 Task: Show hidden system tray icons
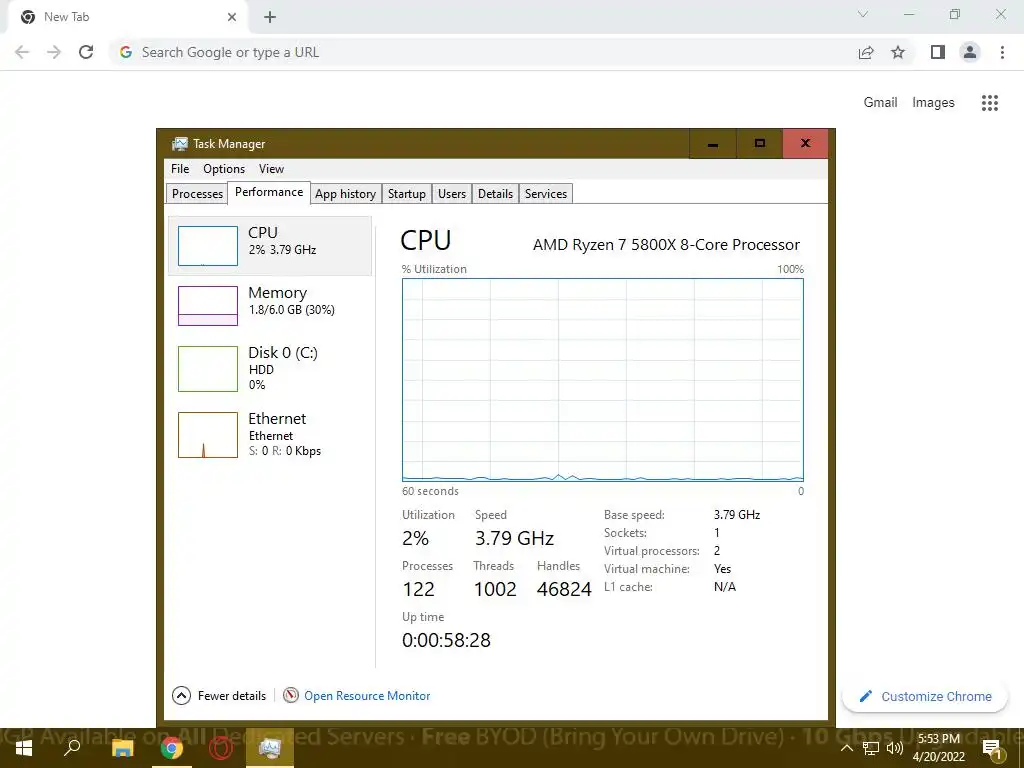point(846,748)
